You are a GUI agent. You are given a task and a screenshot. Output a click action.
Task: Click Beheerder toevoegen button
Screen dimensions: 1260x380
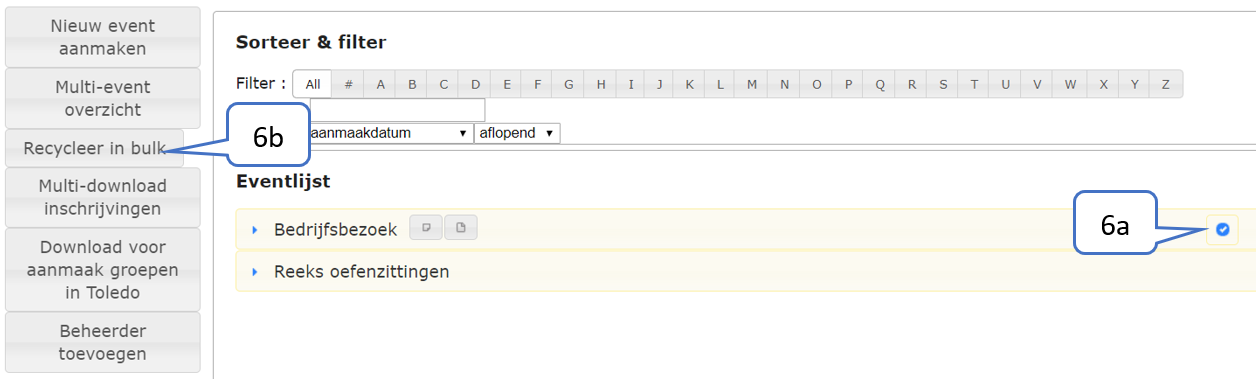click(x=102, y=342)
